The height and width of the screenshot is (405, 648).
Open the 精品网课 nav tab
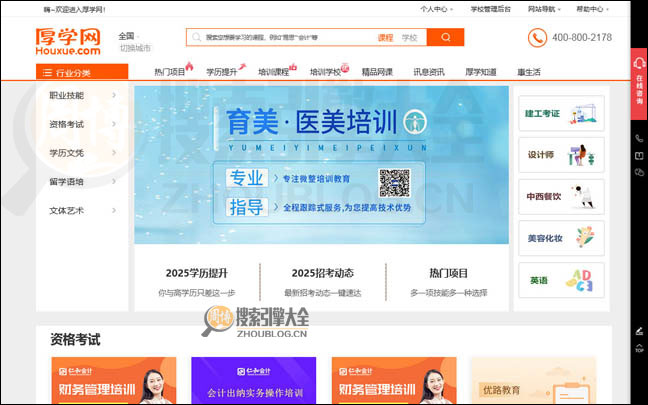point(377,72)
